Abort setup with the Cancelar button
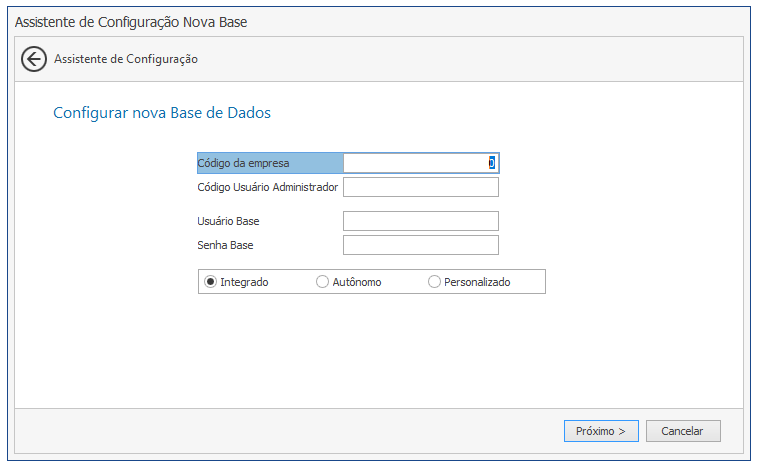Viewport: 757px width, 466px height. click(683, 431)
